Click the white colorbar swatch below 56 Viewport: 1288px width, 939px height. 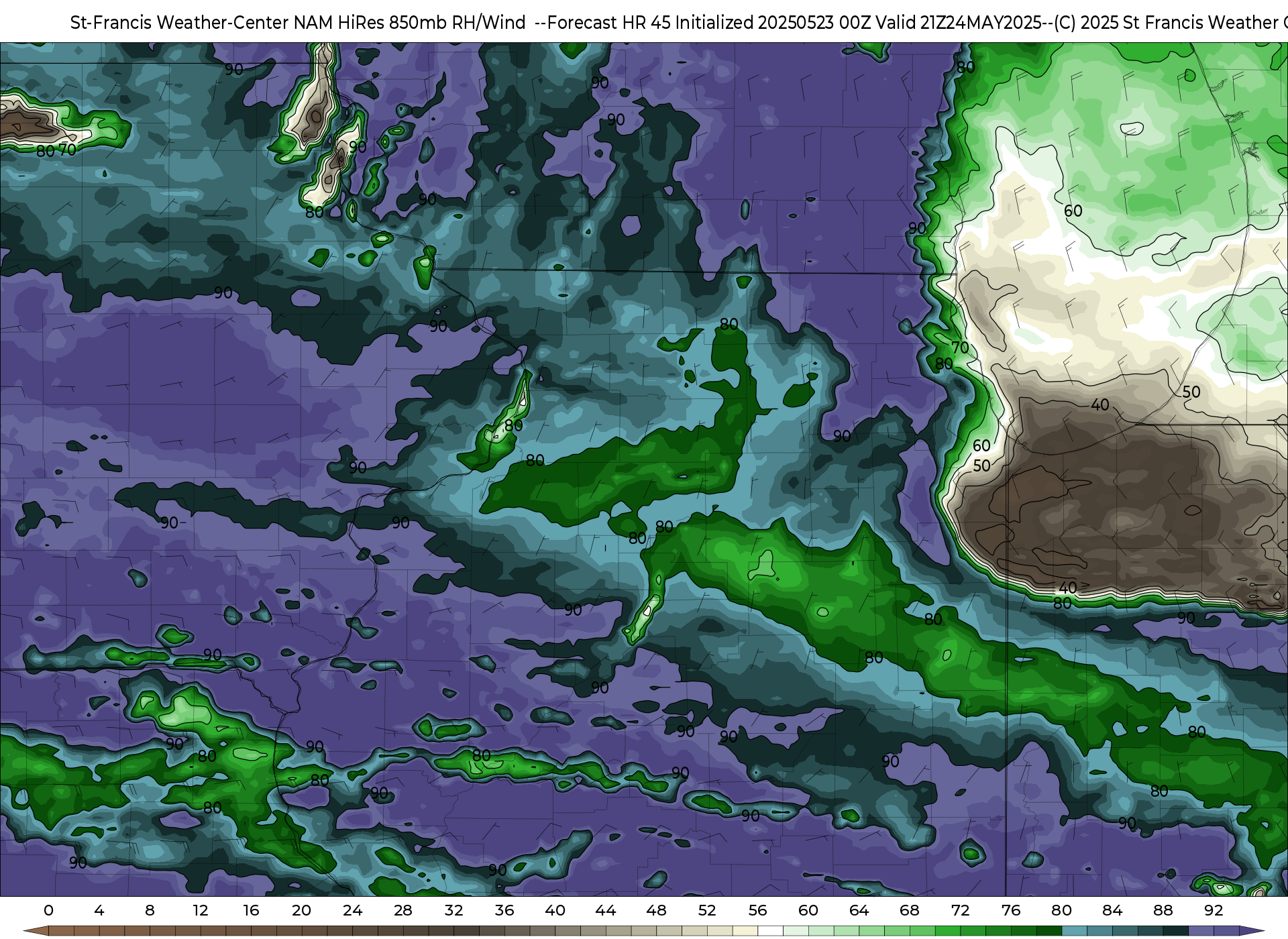pos(770,931)
